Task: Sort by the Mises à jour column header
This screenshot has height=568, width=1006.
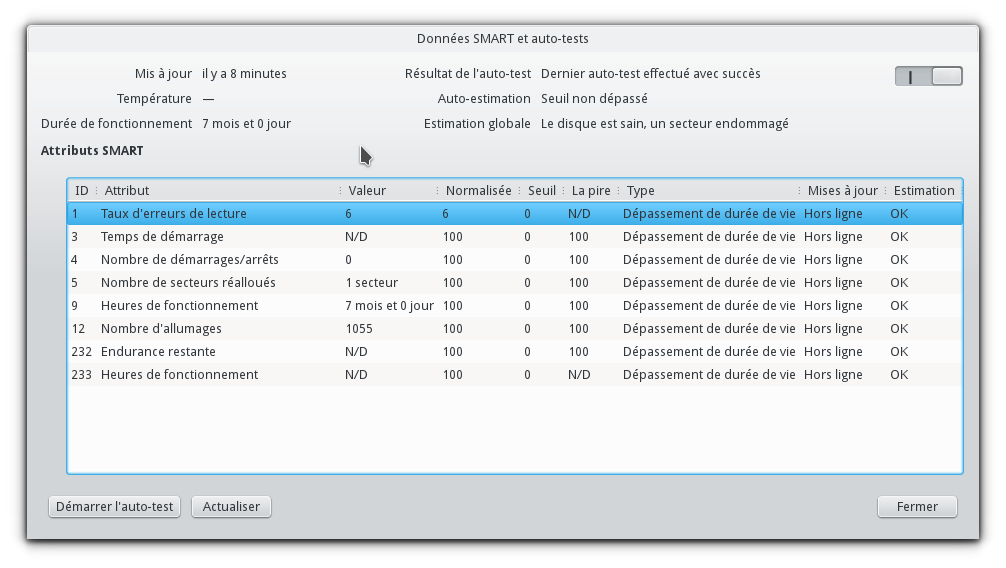Action: 842,191
